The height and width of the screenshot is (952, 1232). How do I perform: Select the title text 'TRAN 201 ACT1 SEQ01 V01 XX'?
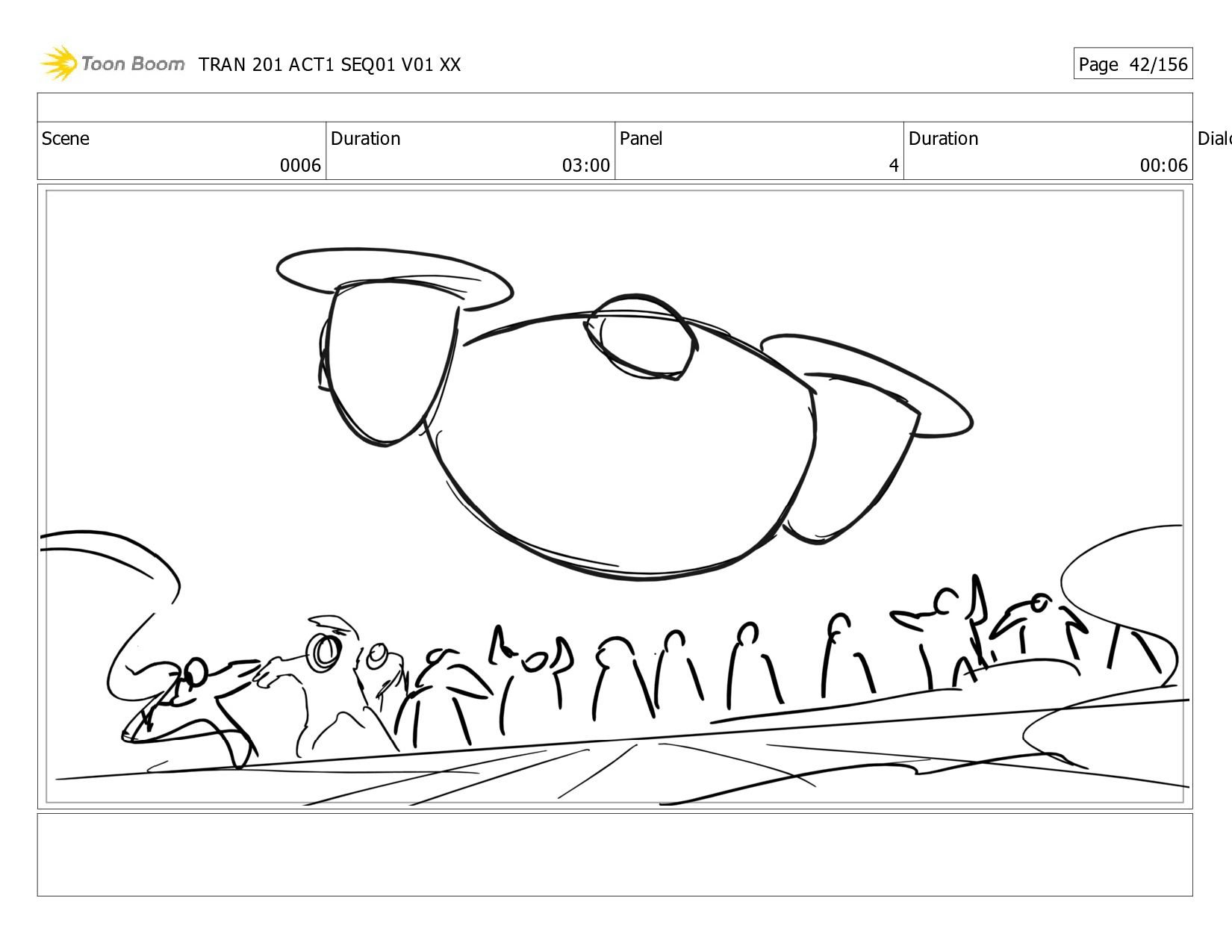[329, 65]
